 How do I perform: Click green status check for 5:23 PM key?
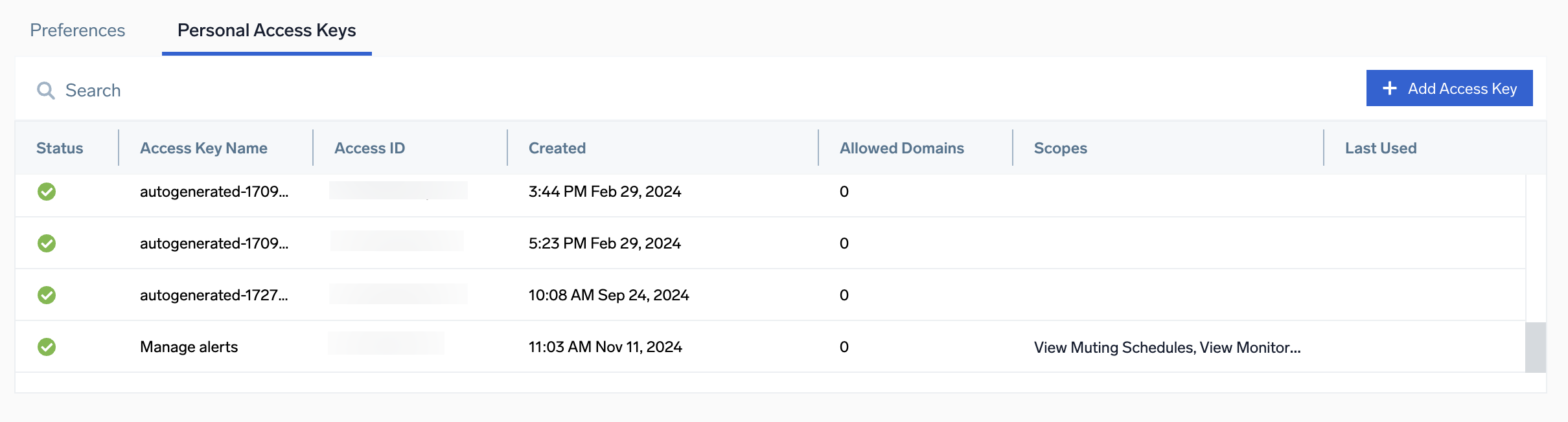coord(47,243)
